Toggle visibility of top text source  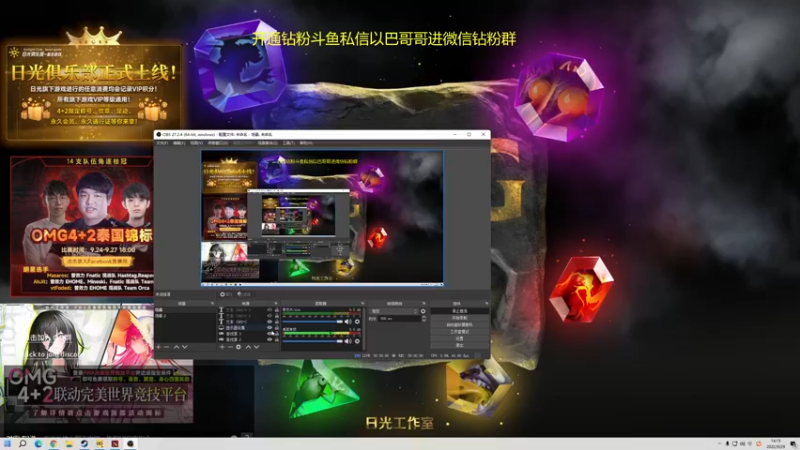269,310
